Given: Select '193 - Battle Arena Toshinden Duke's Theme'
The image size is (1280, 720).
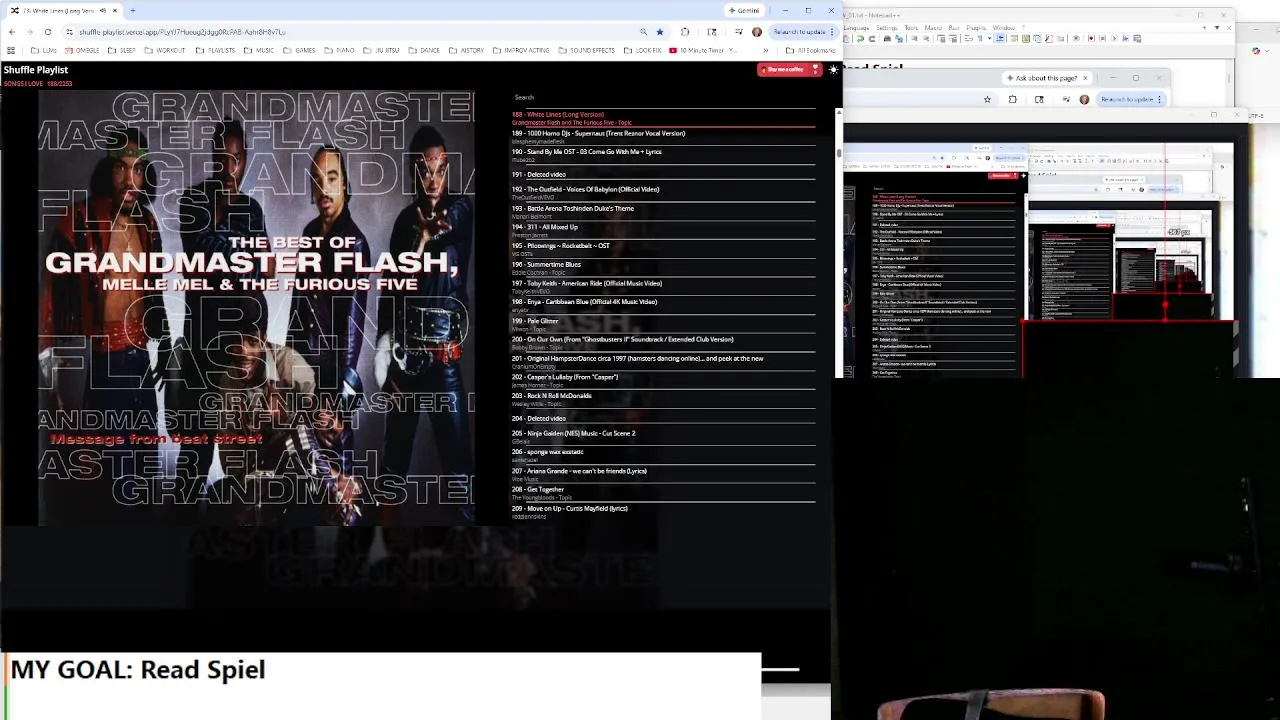Looking at the screenshot, I should pos(663,212).
